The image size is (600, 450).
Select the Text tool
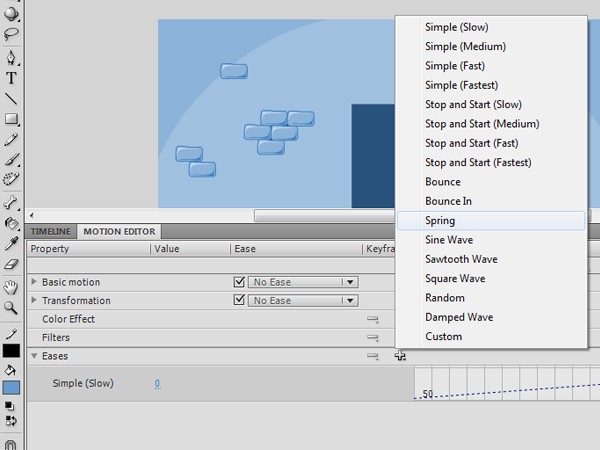coord(11,78)
